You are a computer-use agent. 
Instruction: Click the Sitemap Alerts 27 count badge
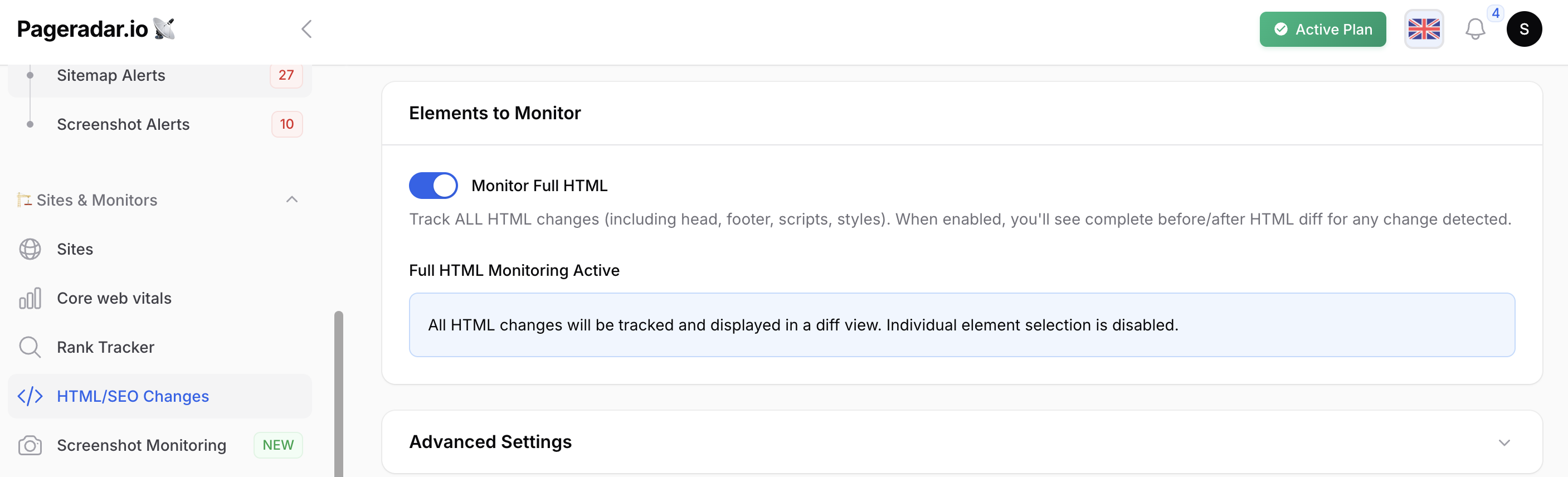286,75
